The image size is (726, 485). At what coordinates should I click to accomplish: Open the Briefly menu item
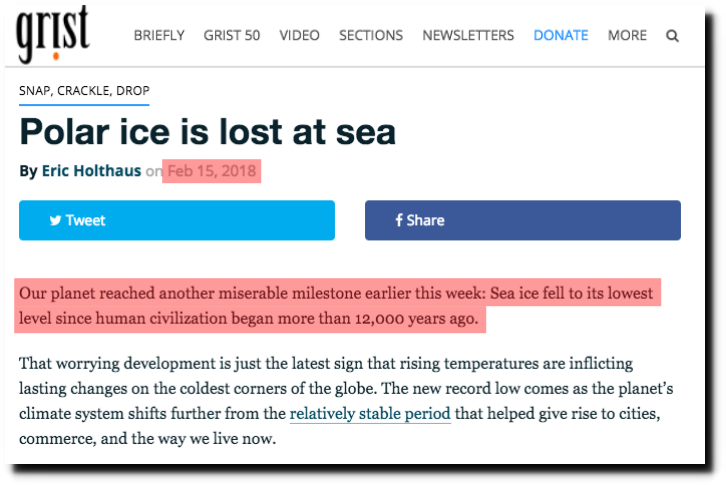pos(159,35)
